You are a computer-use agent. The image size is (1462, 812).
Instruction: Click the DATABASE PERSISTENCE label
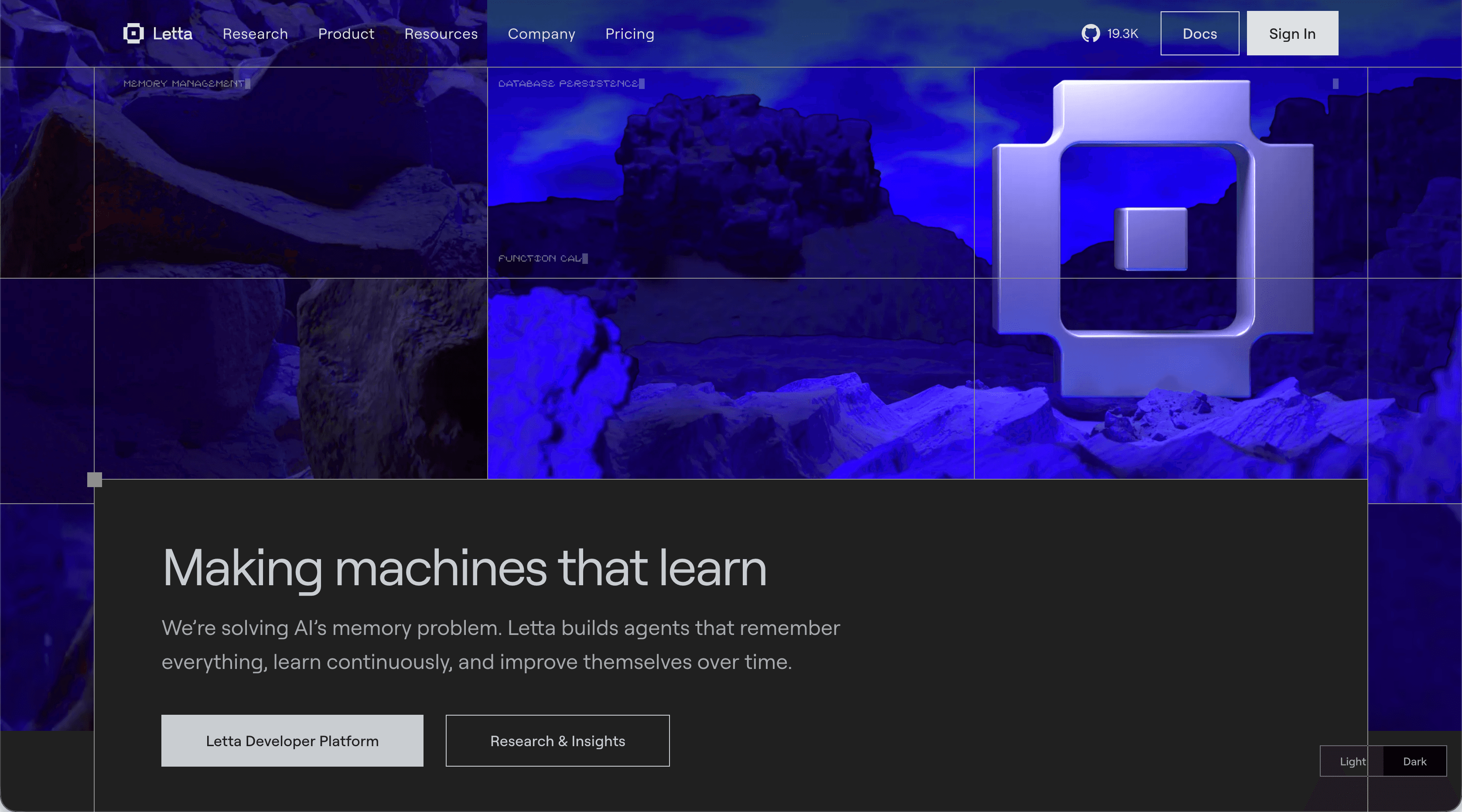[x=568, y=84]
